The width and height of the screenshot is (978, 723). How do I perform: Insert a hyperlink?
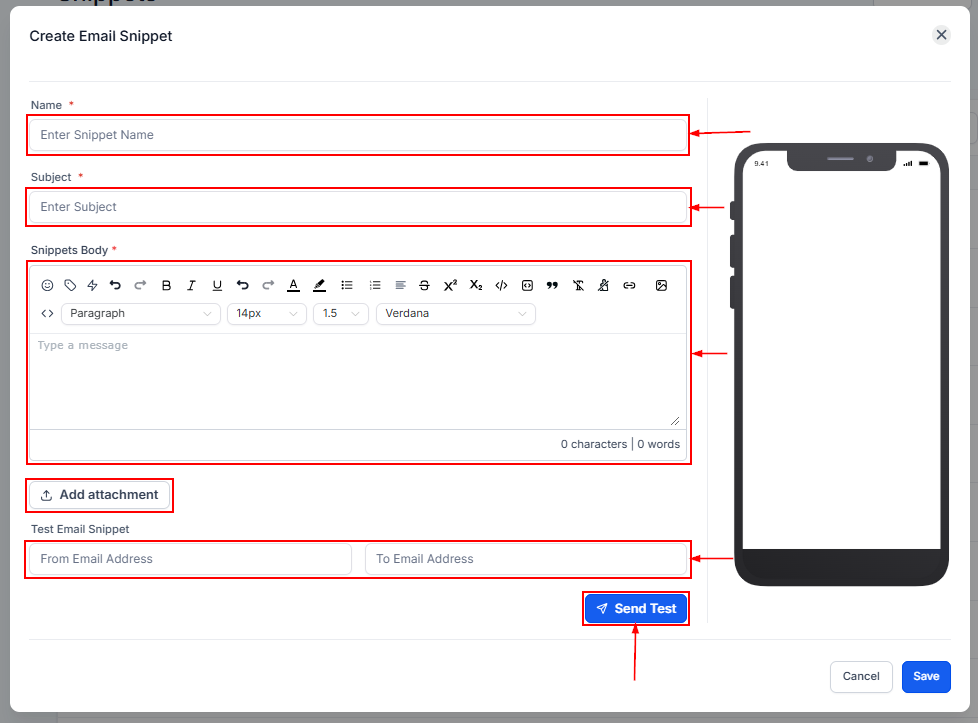point(629,285)
